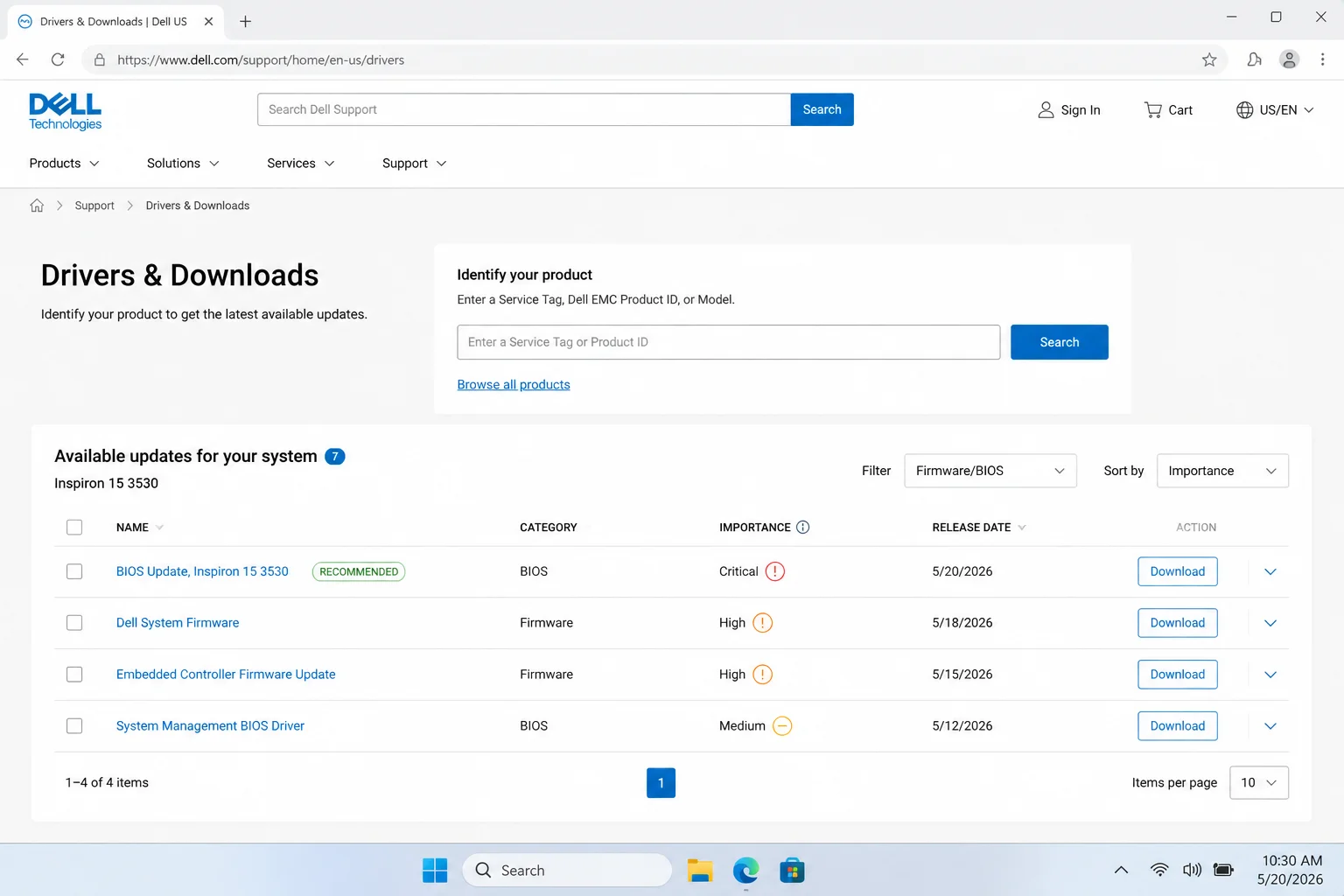This screenshot has height=896, width=1344.
Task: Download the Dell System Firmware
Action: [1177, 623]
